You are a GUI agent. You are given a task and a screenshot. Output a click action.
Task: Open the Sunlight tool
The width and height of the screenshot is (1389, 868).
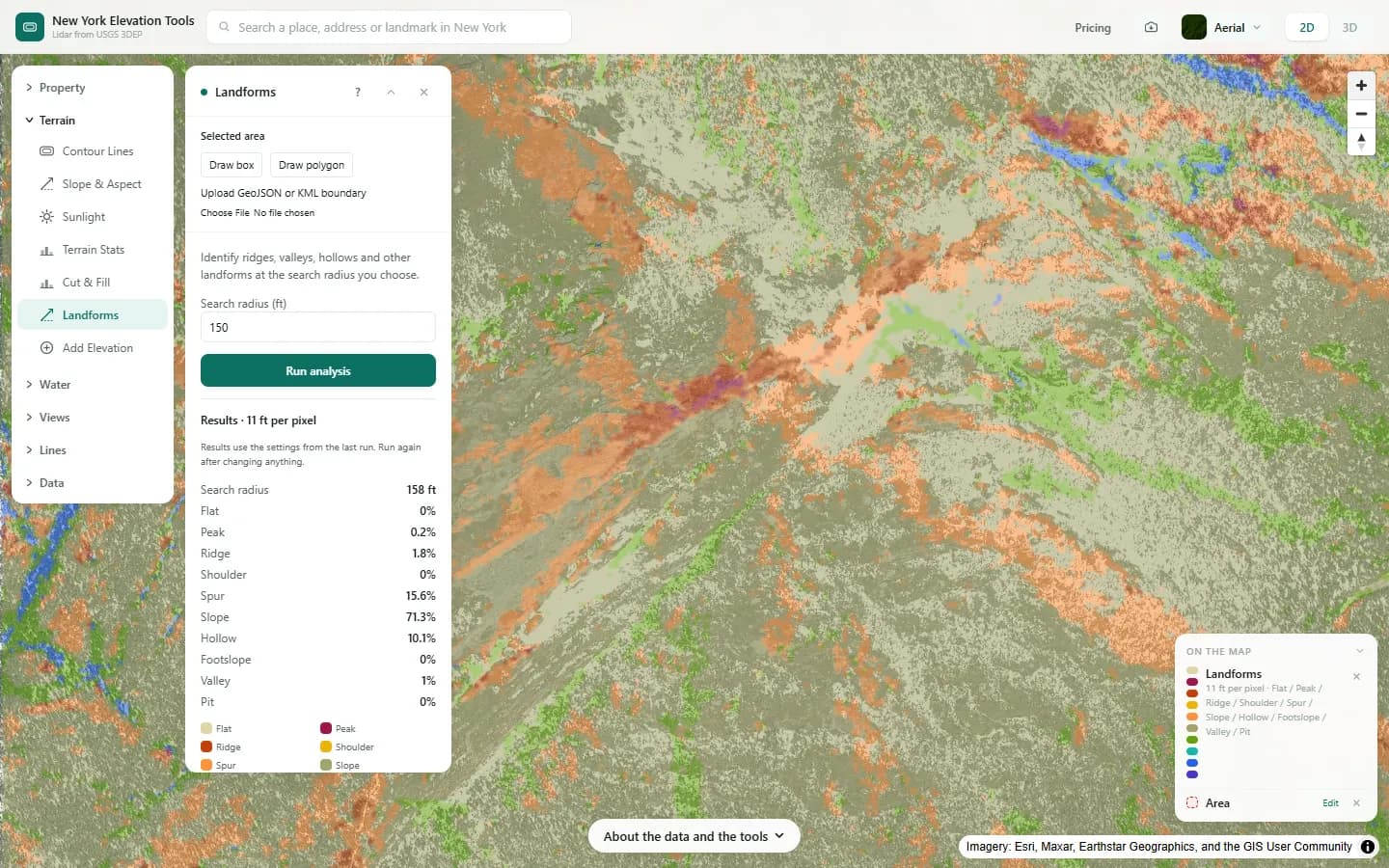pyautogui.click(x=93, y=217)
